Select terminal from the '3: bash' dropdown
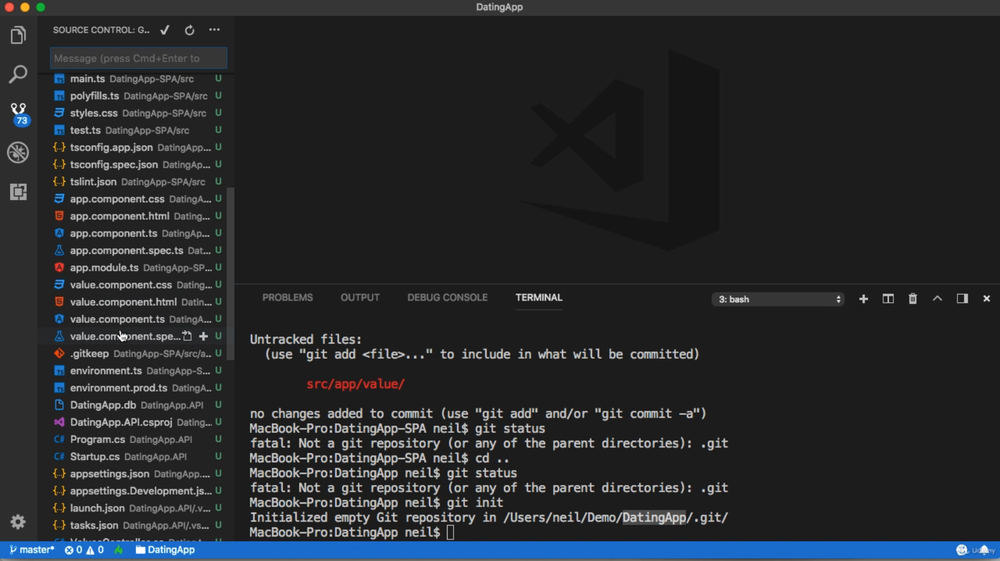Screen dimensions: 1000x561 pos(778,299)
